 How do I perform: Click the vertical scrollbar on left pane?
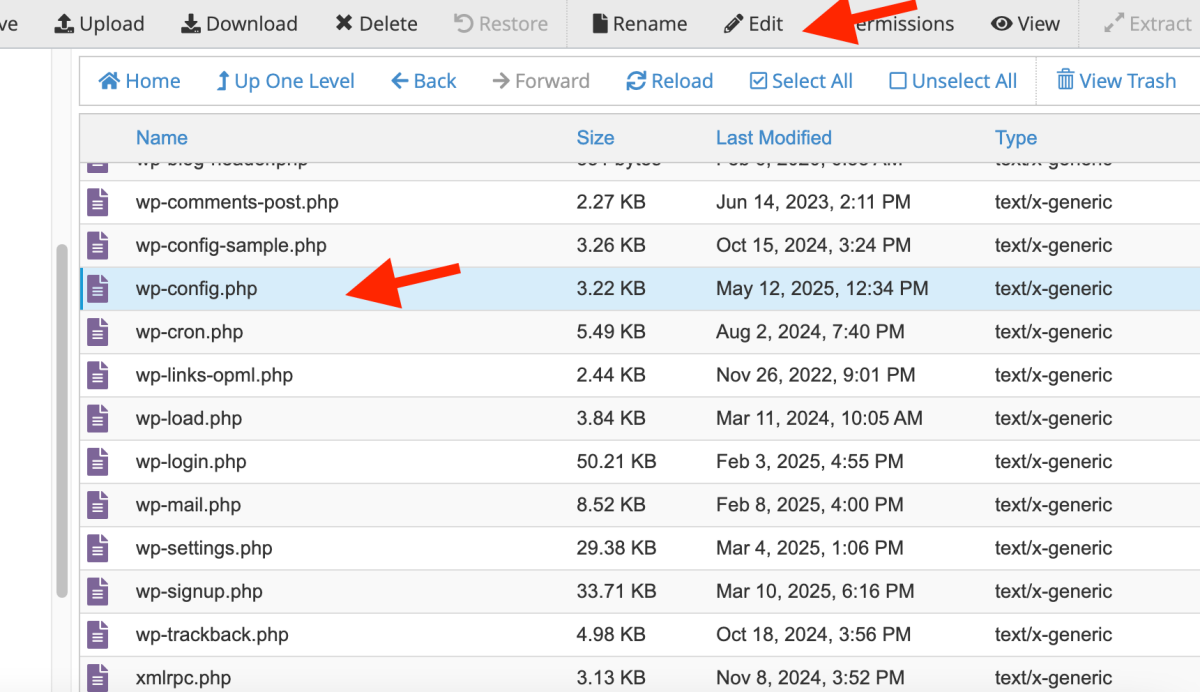(x=63, y=420)
